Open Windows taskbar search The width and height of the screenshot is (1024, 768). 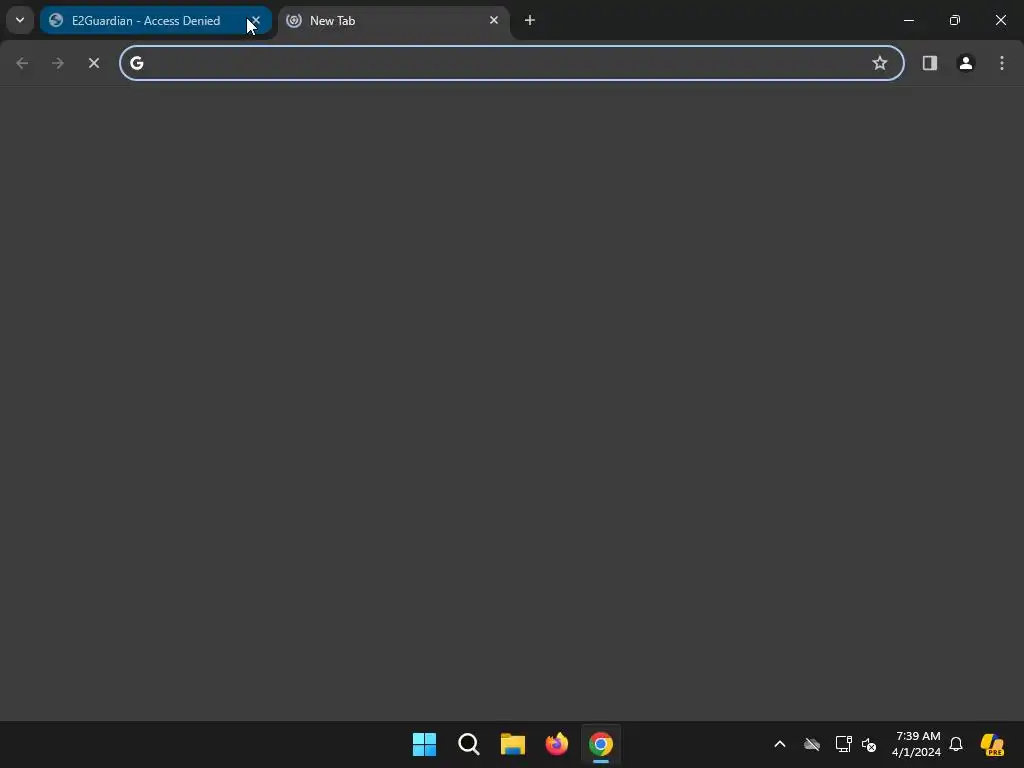coord(468,744)
